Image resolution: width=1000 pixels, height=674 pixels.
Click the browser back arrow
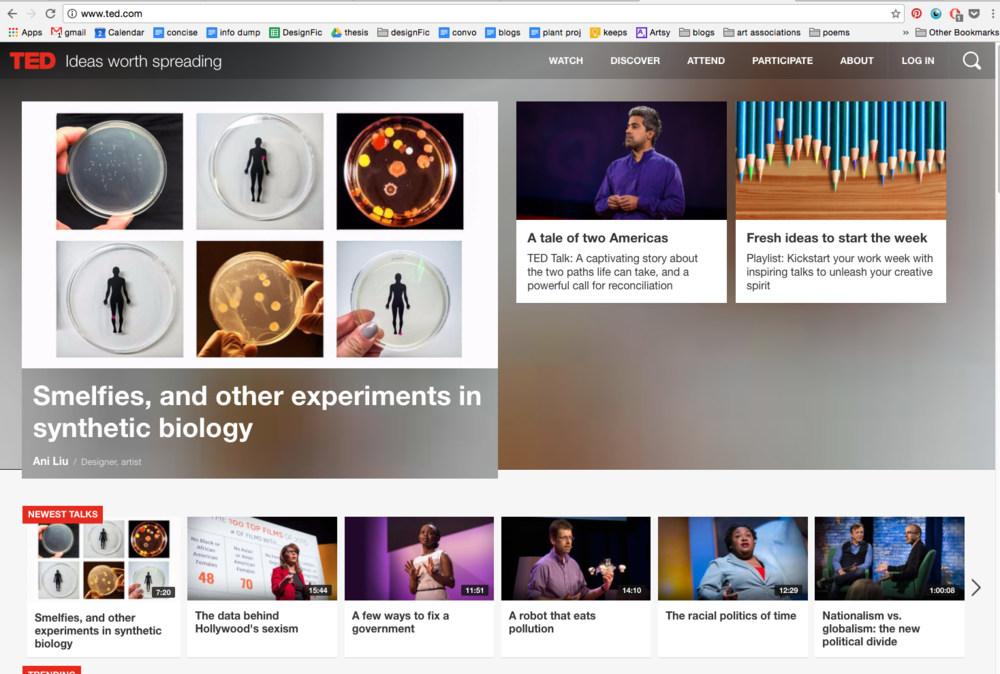(x=12, y=13)
